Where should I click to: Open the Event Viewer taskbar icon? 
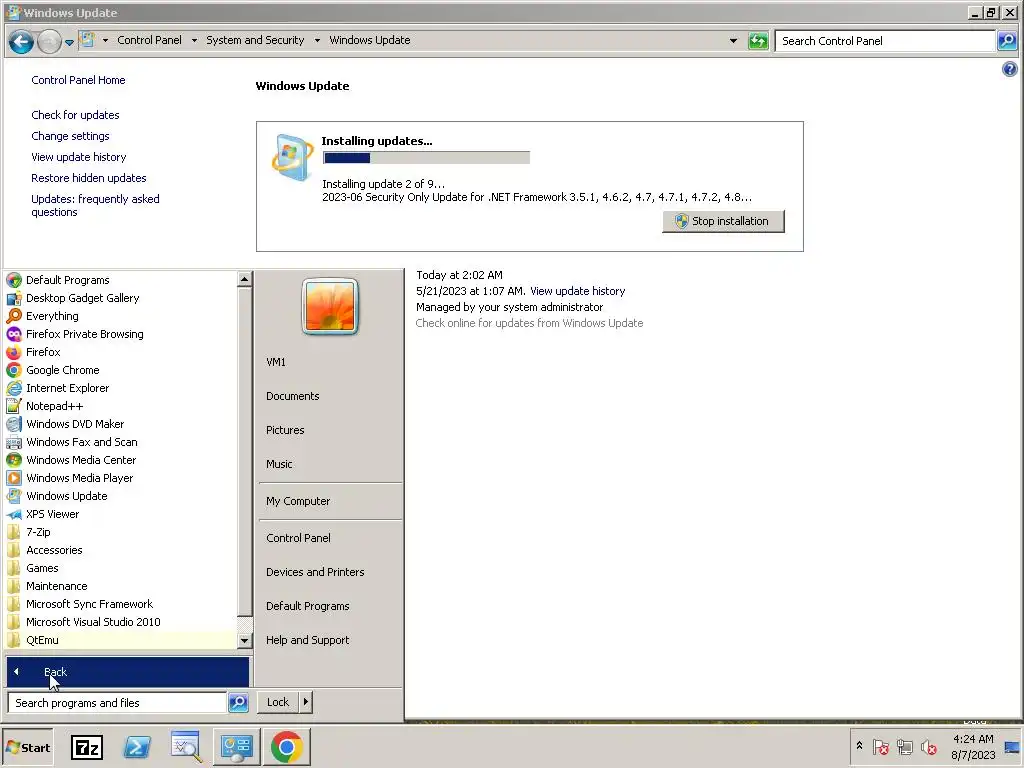point(186,747)
